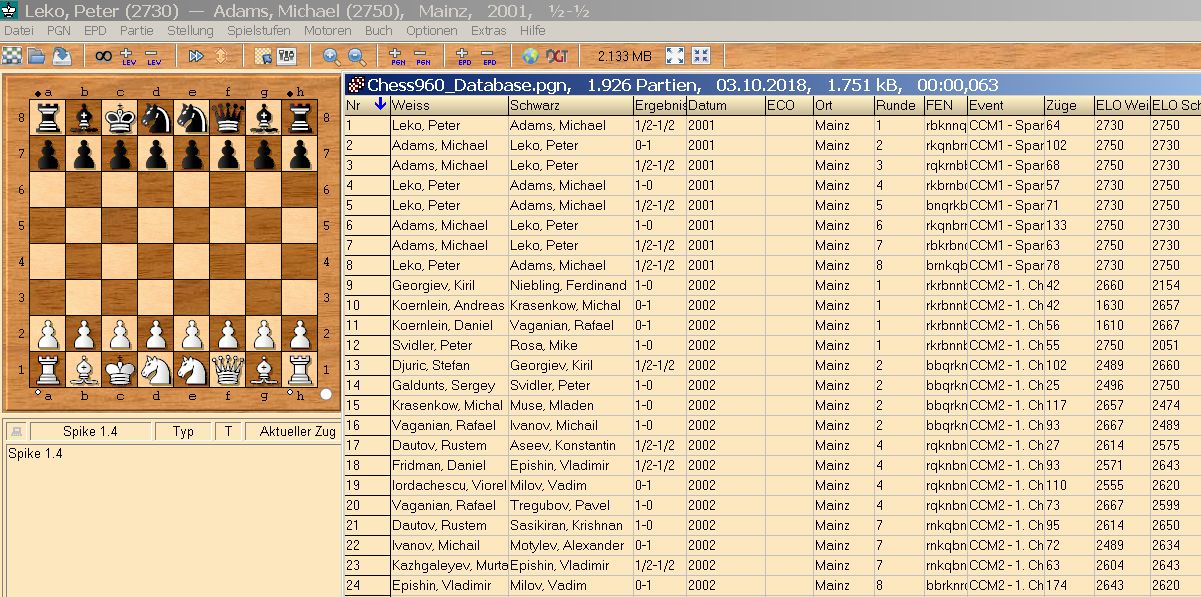The height and width of the screenshot is (597, 1201).
Task: Click the shrink window arrows icon
Action: [700, 56]
